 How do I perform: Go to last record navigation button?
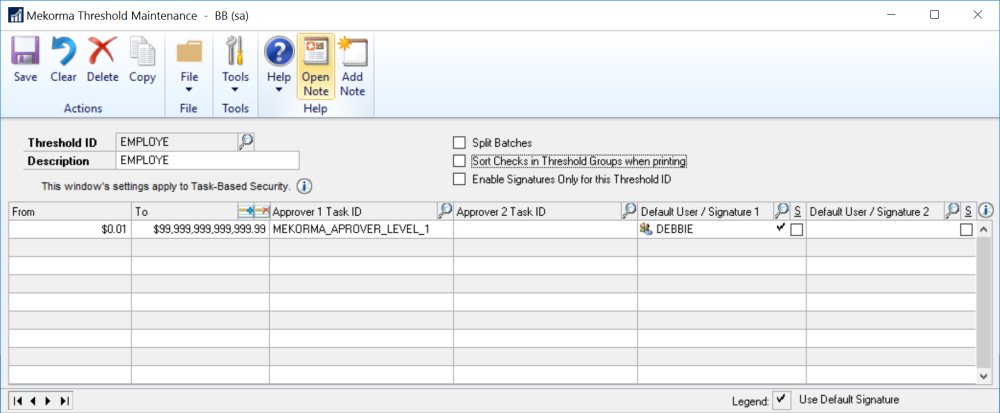pyautogui.click(x=63, y=401)
